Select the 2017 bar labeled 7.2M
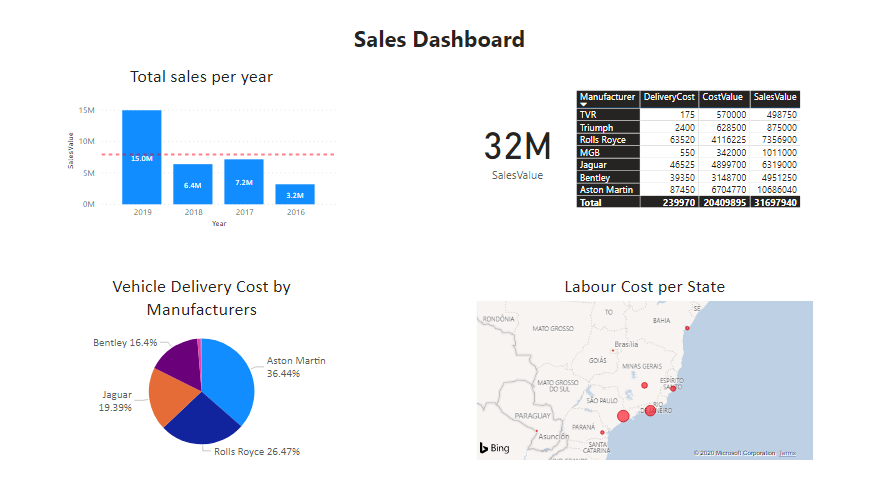Screen dimensions: 880x495 coord(244,182)
